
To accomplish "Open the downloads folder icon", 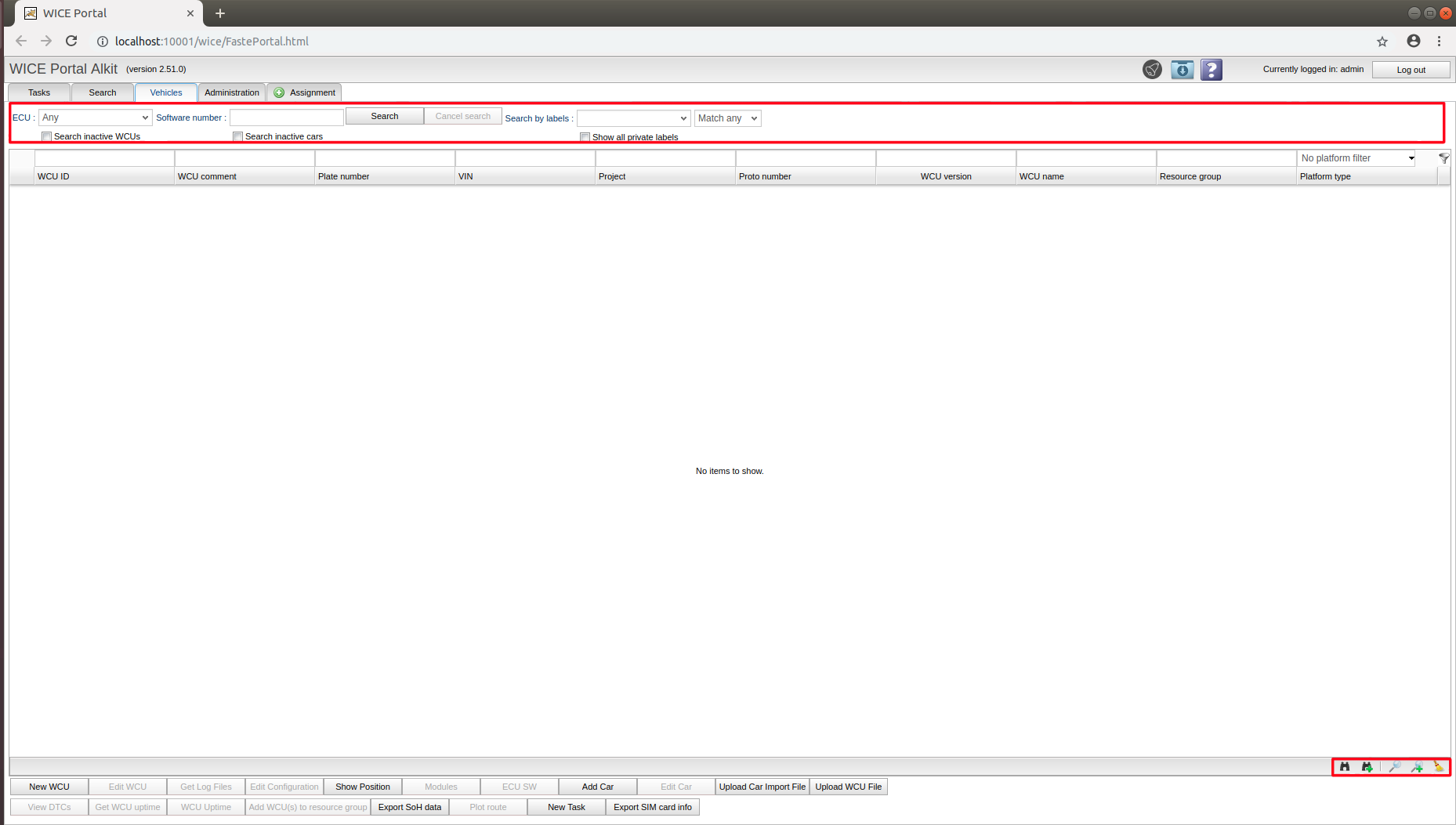I will pos(1182,70).
